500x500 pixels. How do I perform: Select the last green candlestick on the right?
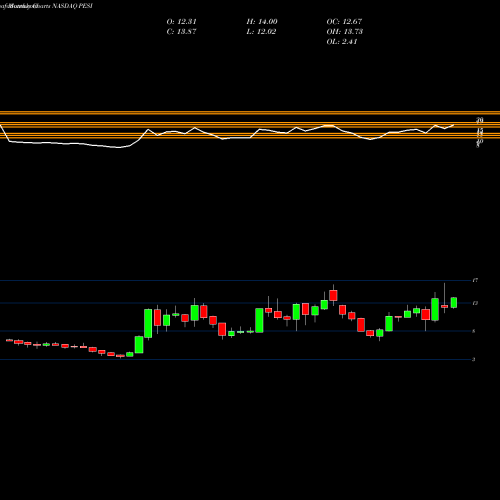454,303
